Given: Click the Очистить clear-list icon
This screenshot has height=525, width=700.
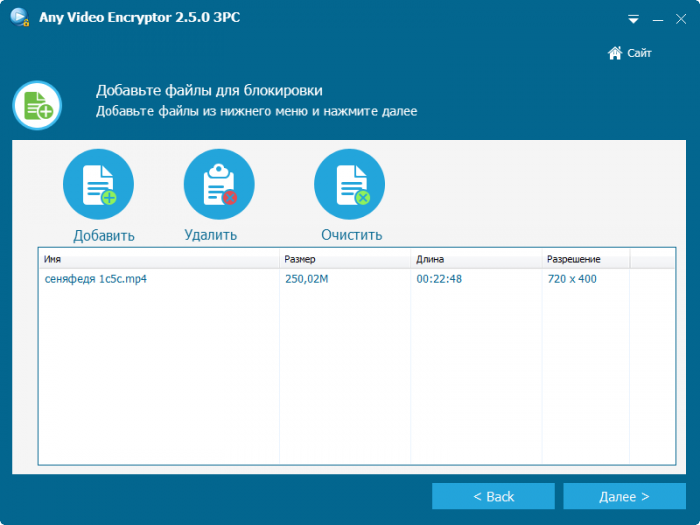Looking at the screenshot, I should (349, 184).
